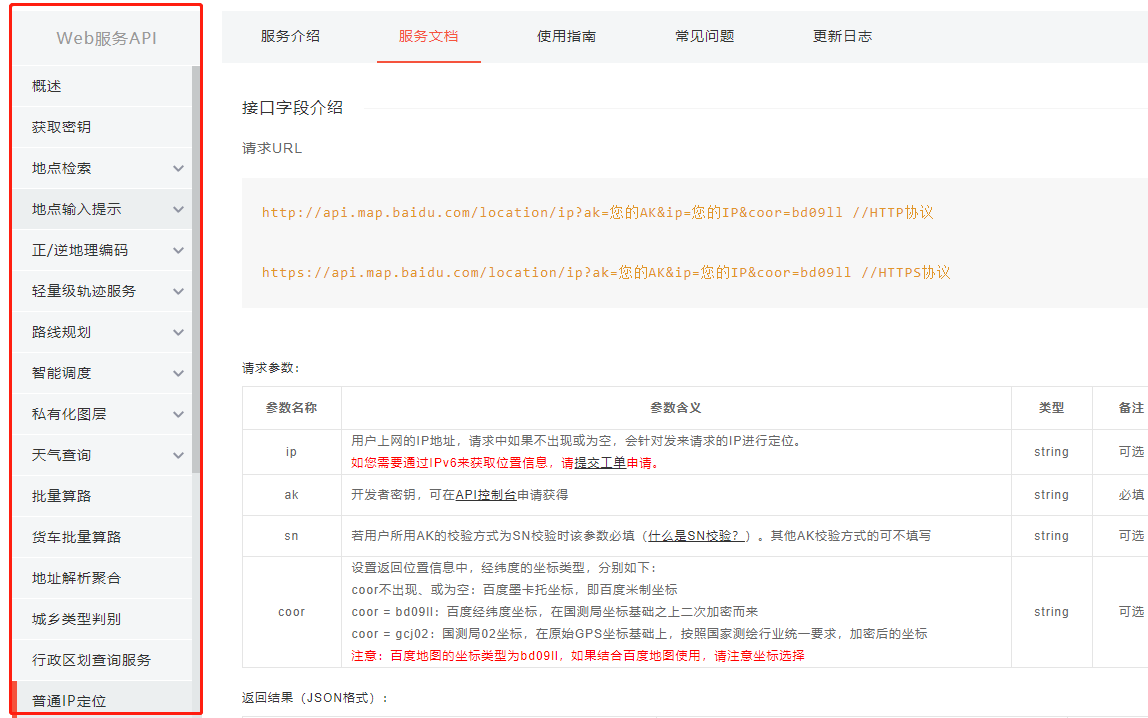Click the sn parameter name cell
The height and width of the screenshot is (718, 1148).
(x=291, y=536)
